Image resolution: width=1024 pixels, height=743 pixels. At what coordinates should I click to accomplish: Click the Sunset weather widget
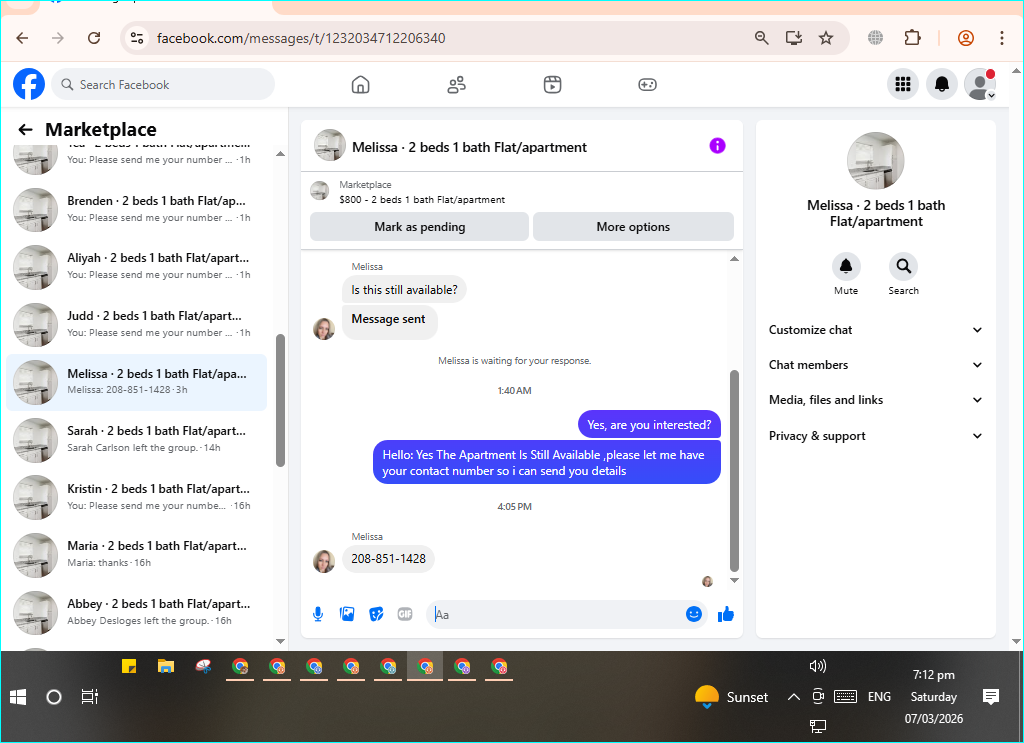point(731,697)
